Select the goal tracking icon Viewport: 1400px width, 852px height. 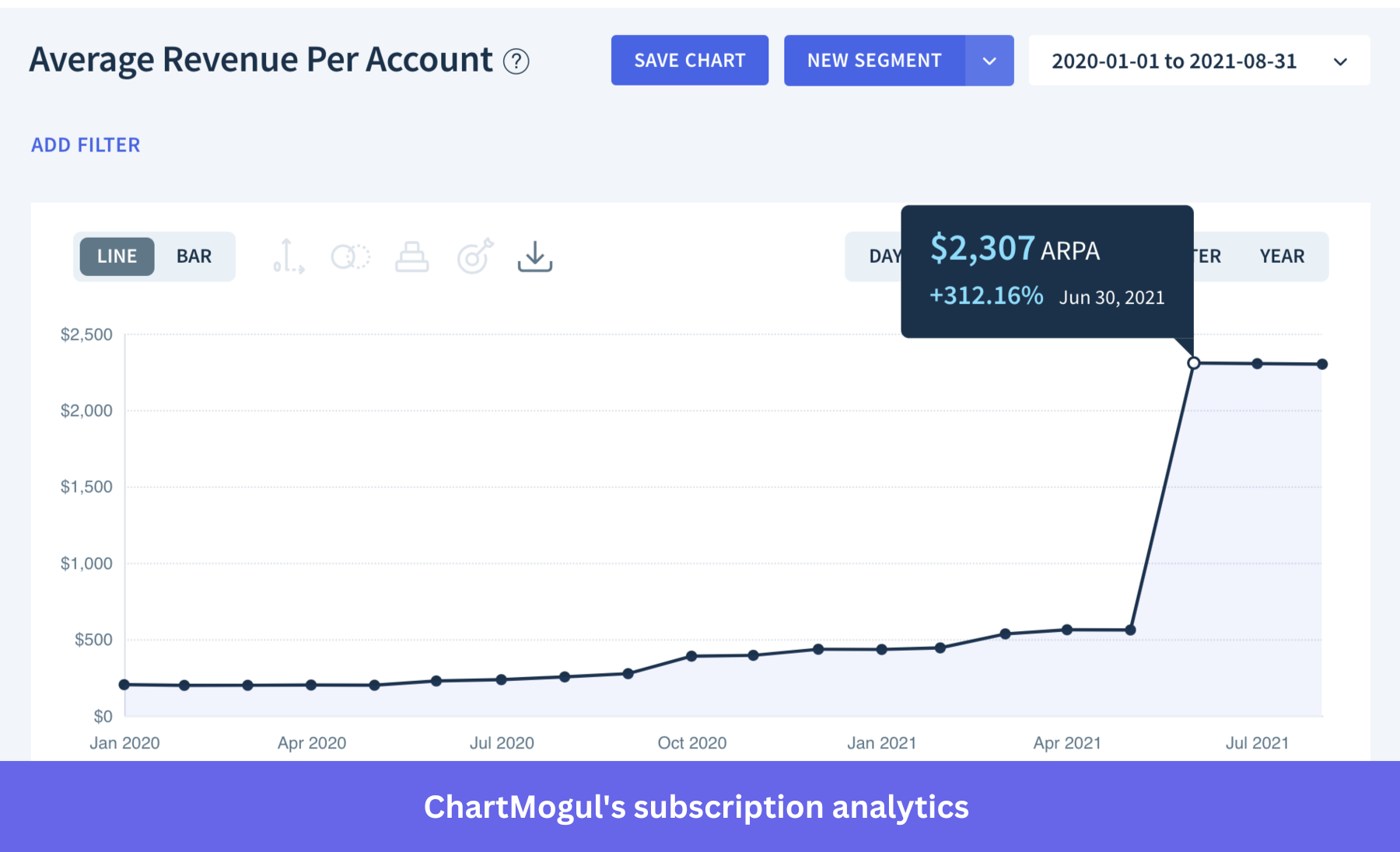(x=474, y=257)
